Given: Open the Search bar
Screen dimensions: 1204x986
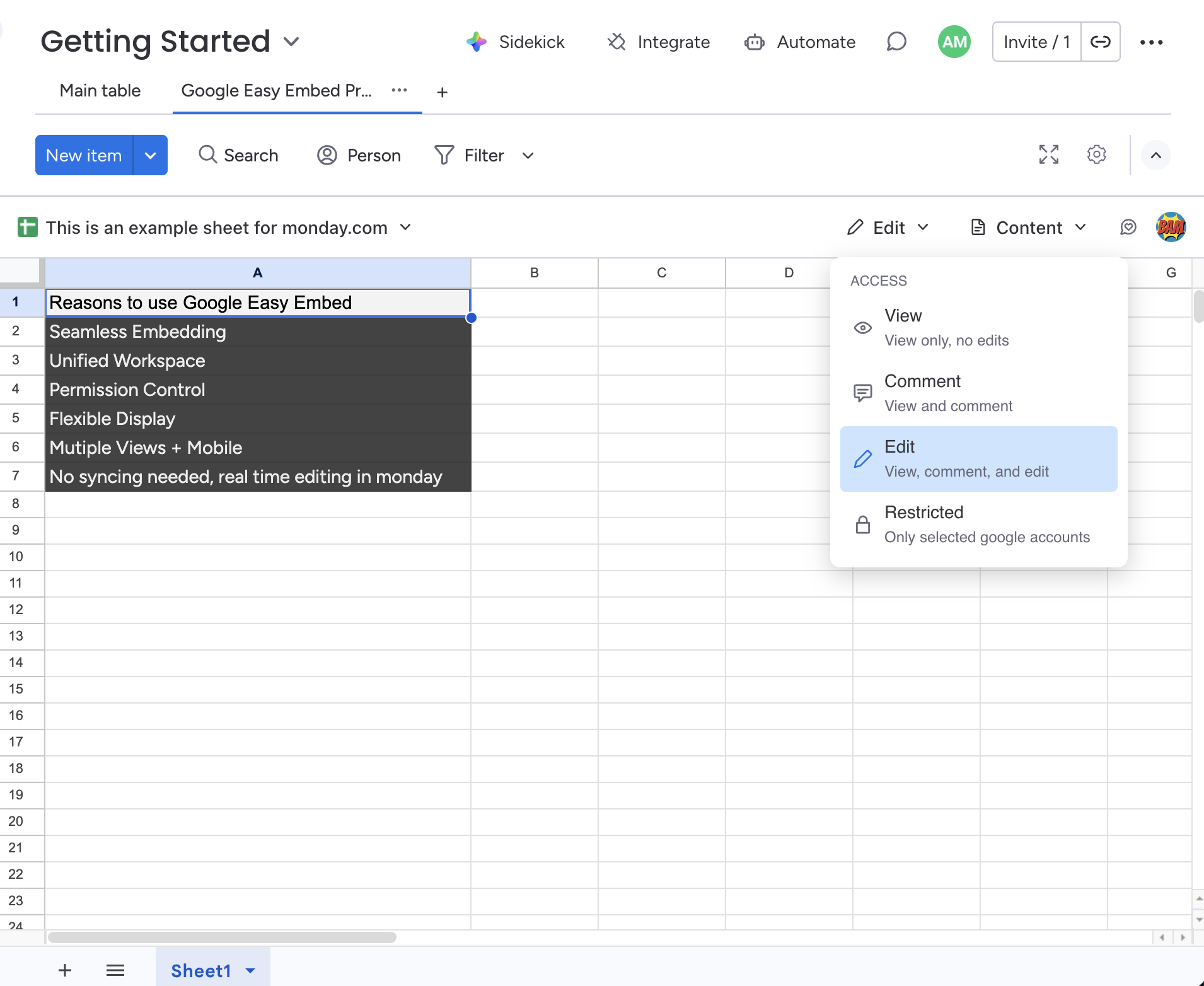Looking at the screenshot, I should pos(238,155).
